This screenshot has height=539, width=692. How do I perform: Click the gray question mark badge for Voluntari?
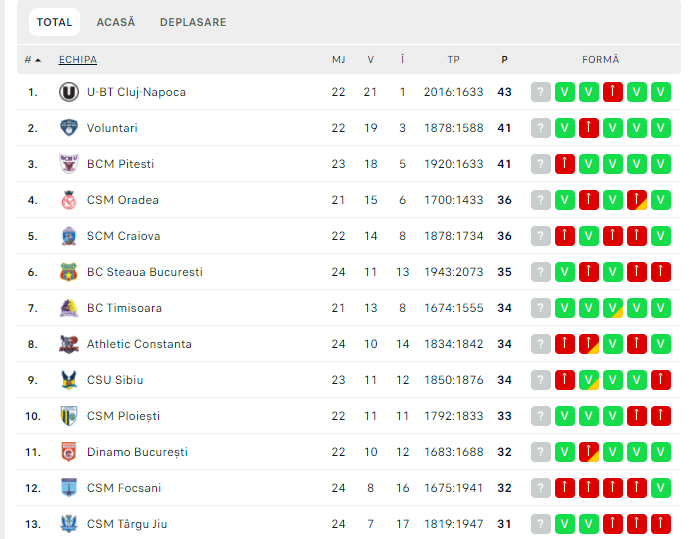[541, 128]
